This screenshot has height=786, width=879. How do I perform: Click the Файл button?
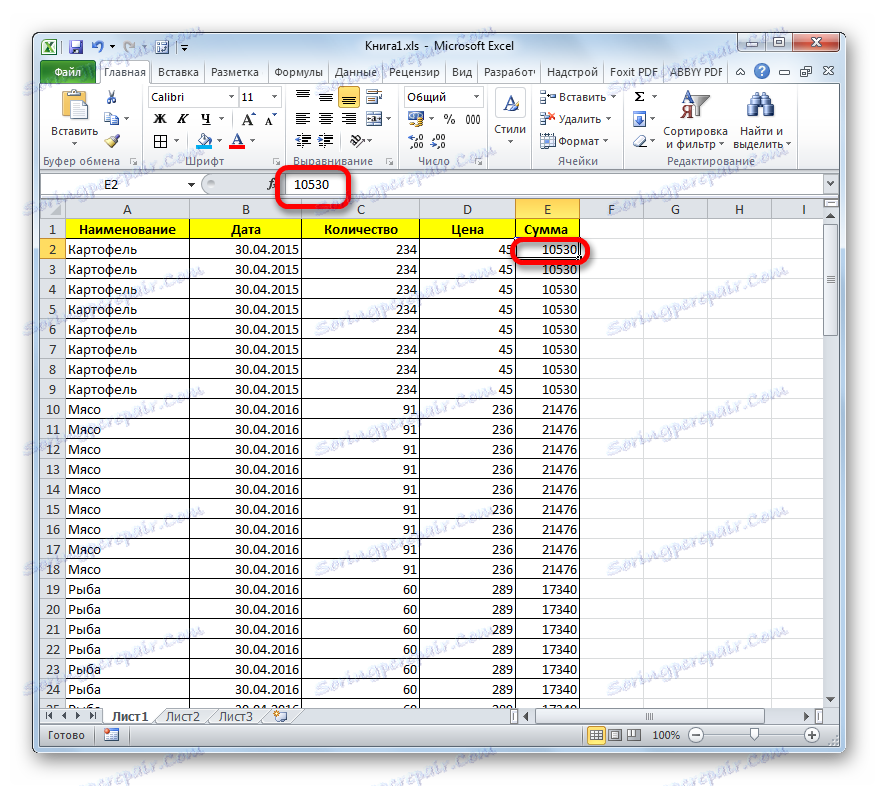[x=68, y=72]
